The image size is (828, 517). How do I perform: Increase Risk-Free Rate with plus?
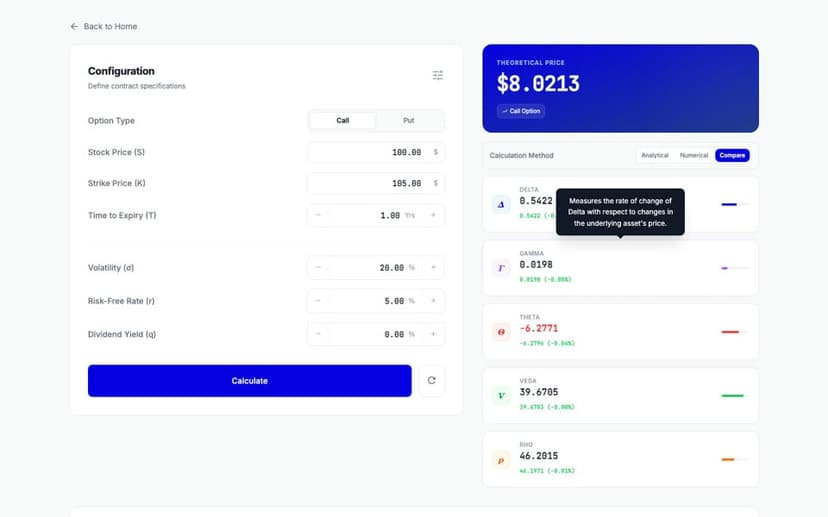434,300
